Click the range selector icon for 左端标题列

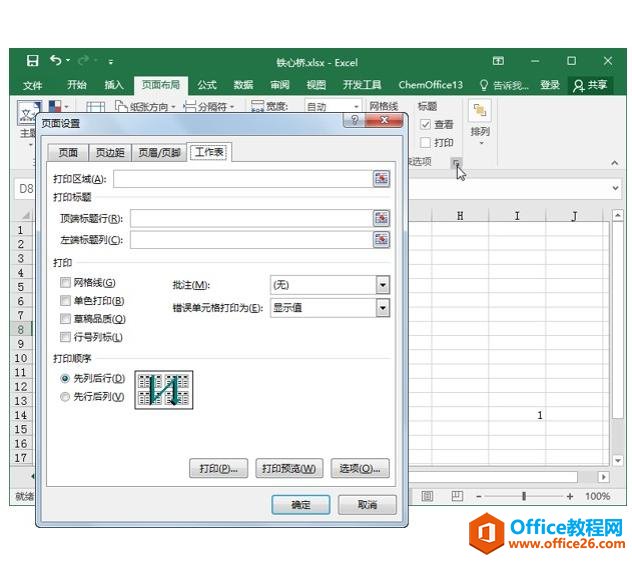pyautogui.click(x=381, y=239)
